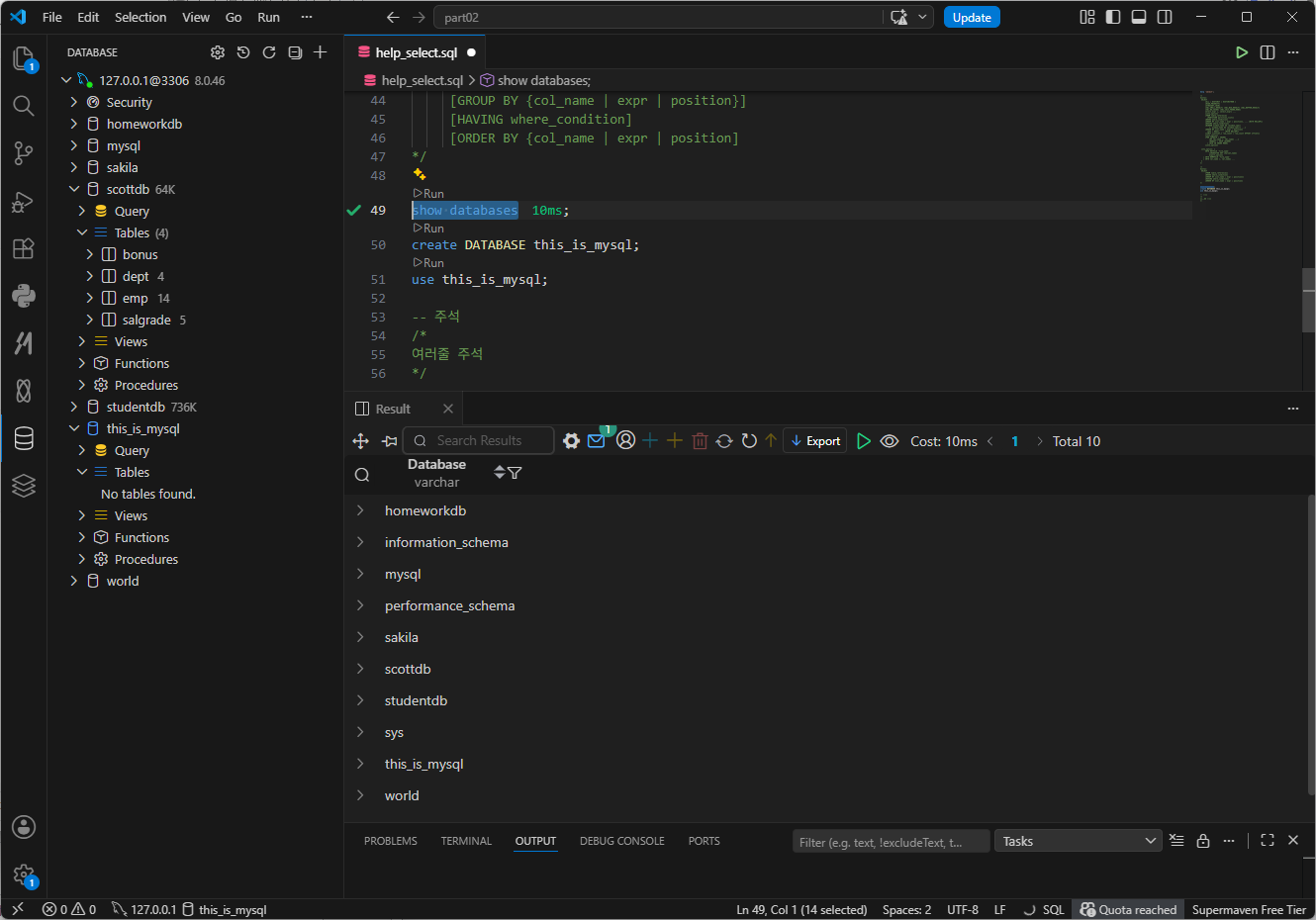
Task: Expand the sakila result row
Action: (360, 637)
